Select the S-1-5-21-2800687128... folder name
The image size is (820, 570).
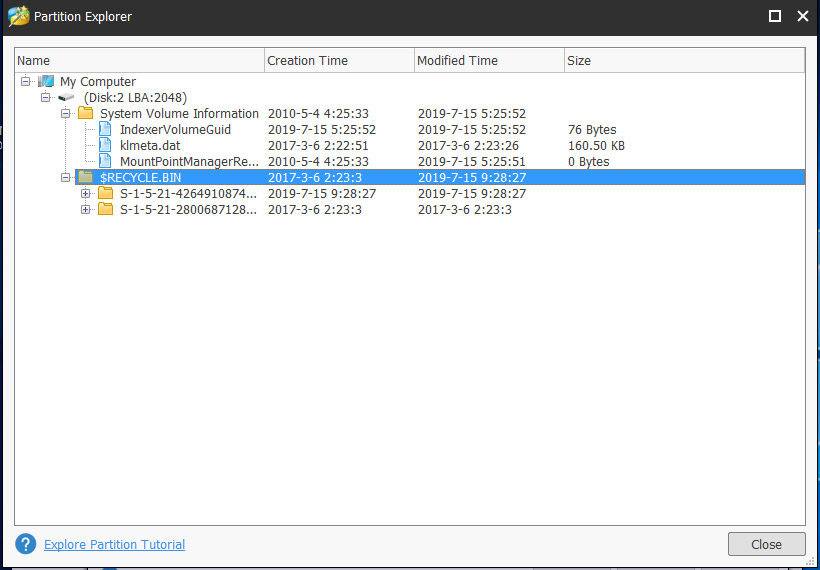click(189, 210)
